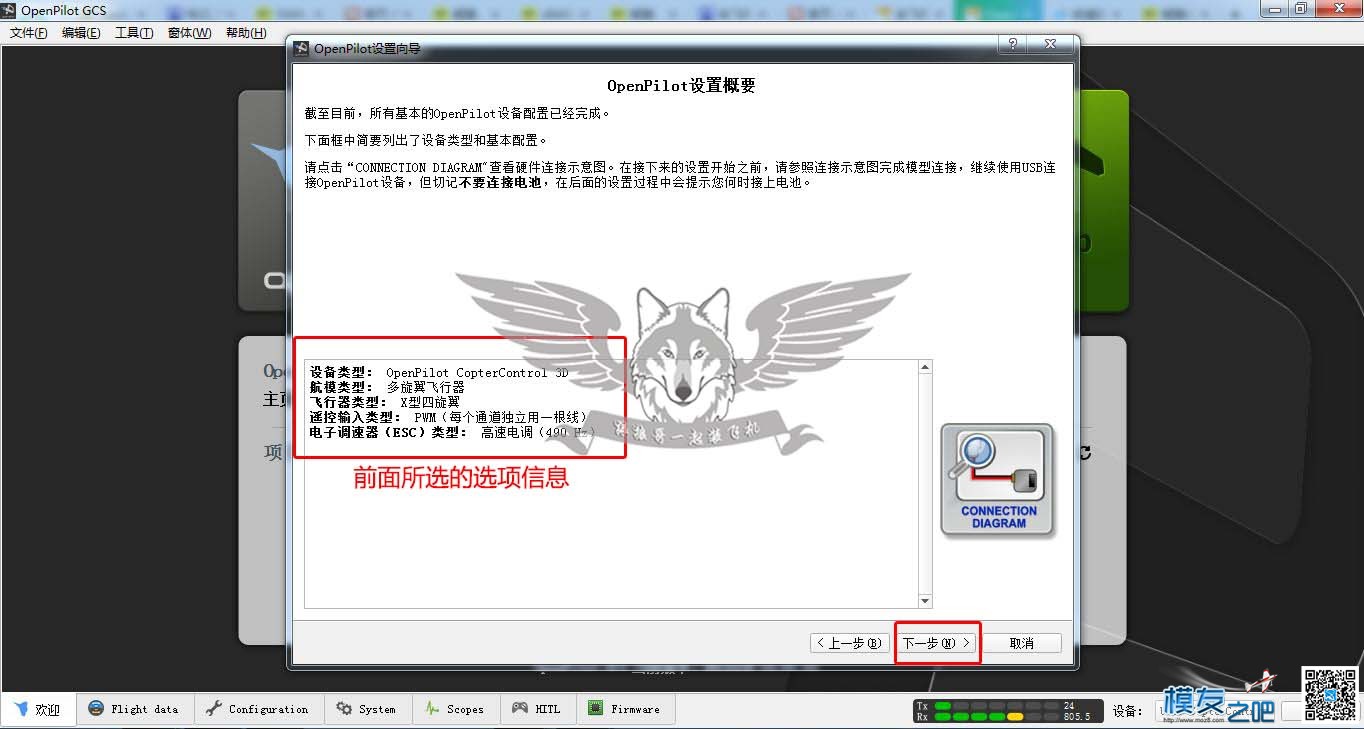The width and height of the screenshot is (1364, 729).
Task: Close the OpenPilot设置向导 dialog
Action: pyautogui.click(x=1050, y=44)
